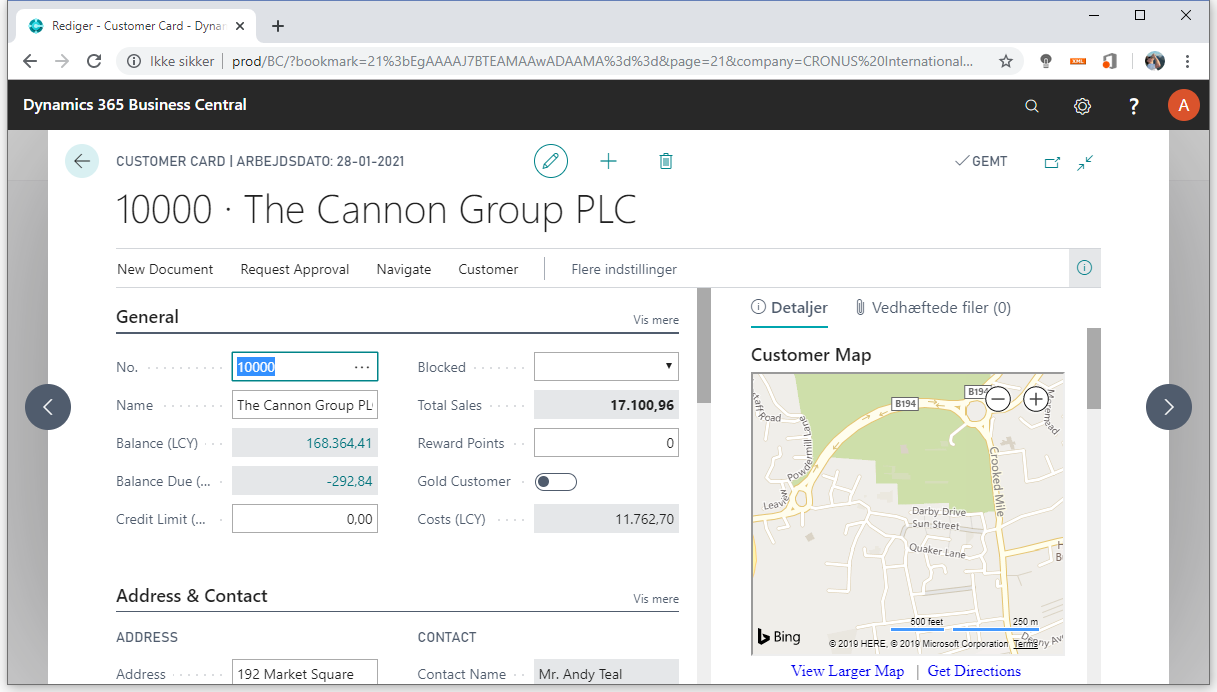Click the Customer Map heading
The height and width of the screenshot is (692, 1217).
pos(811,355)
